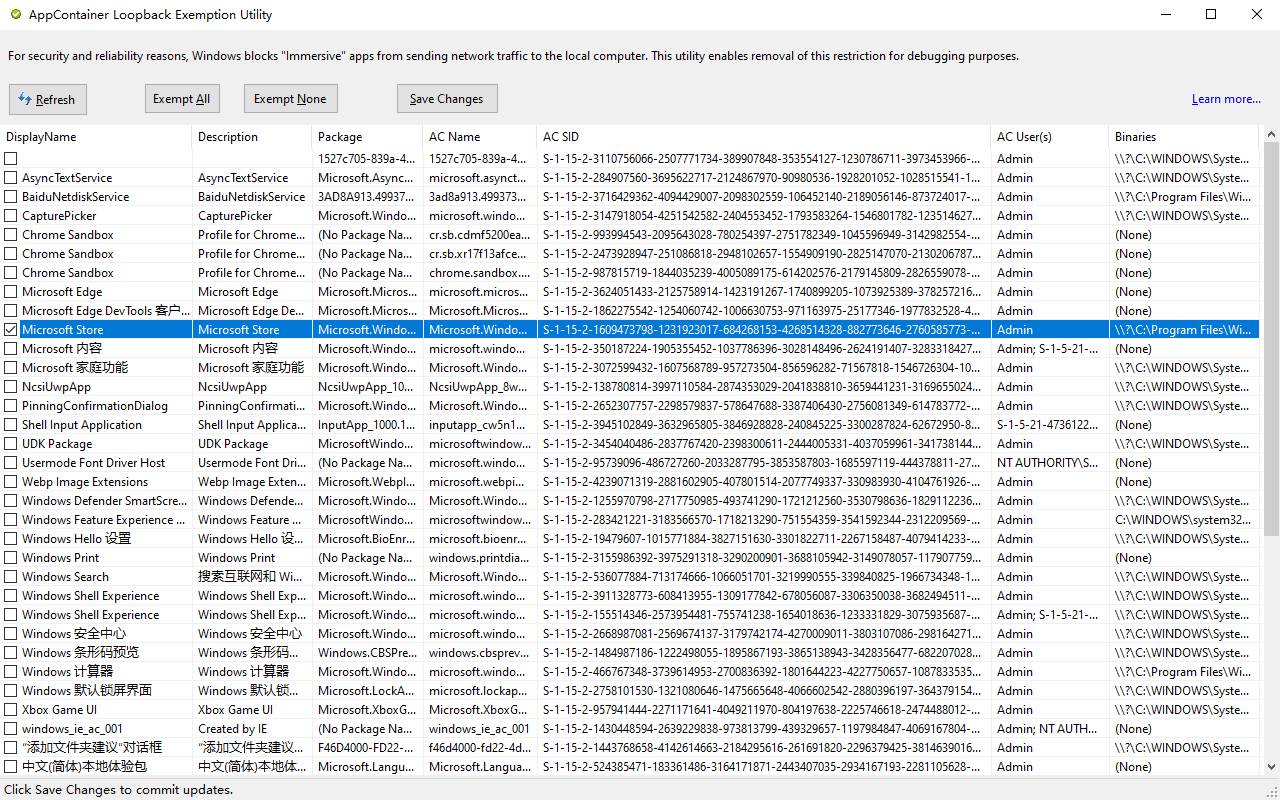Select Usermode Font Driver Host display name
1280x800 pixels.
coord(94,462)
